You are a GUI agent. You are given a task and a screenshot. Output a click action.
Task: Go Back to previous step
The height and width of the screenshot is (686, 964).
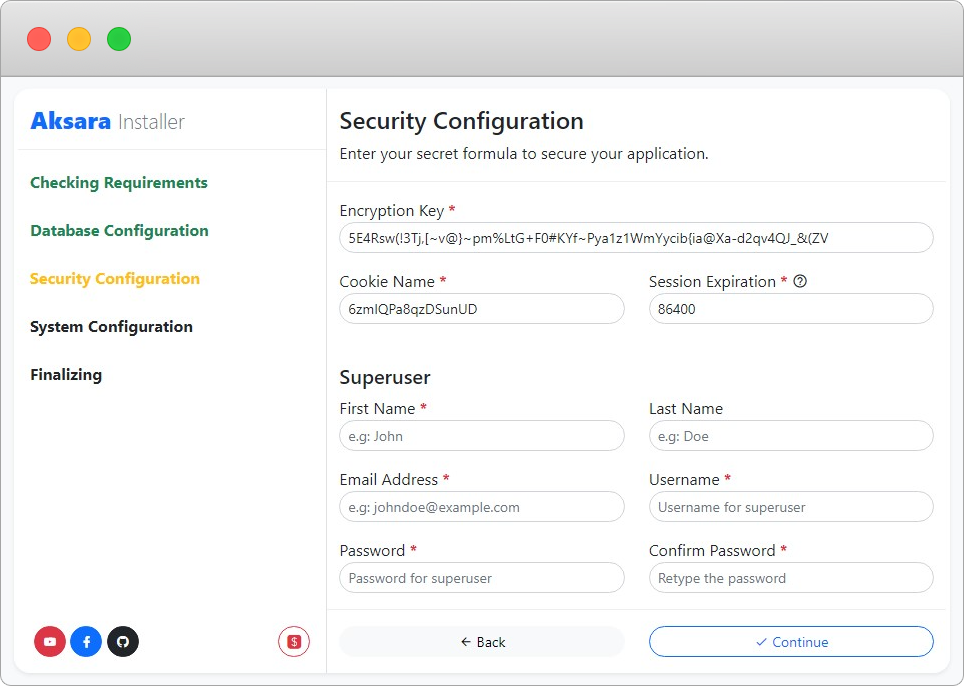[x=482, y=642]
